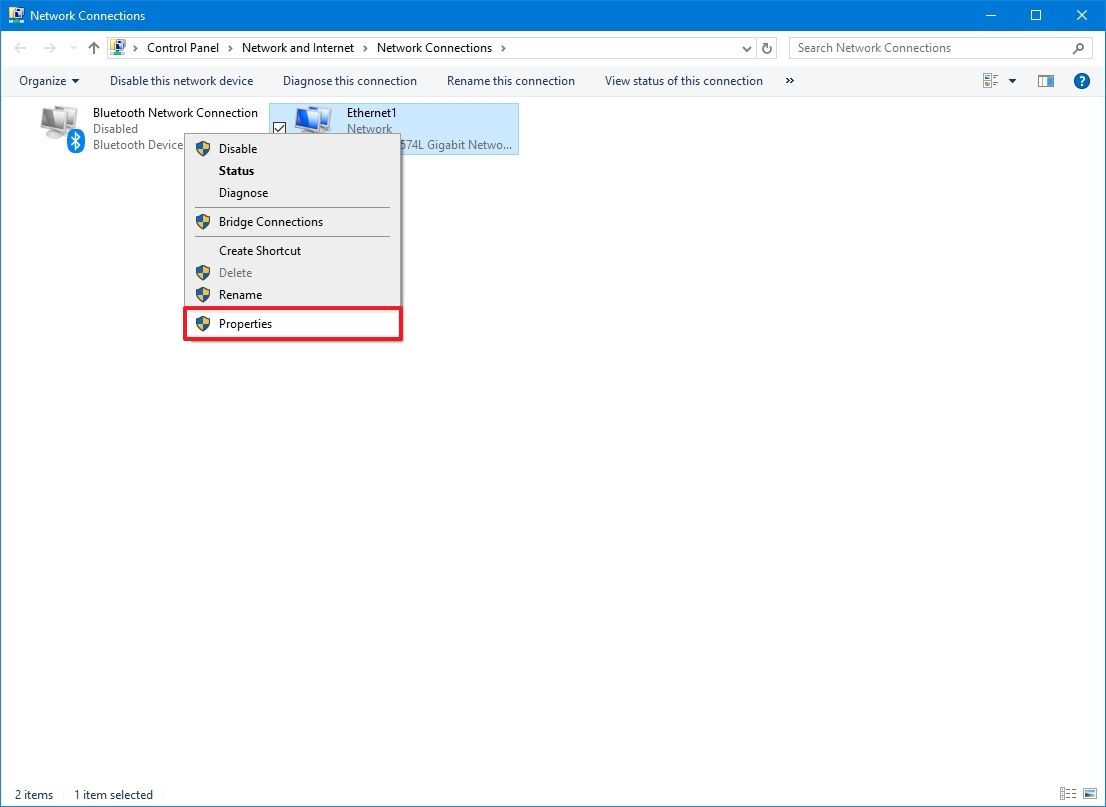Select Properties from the context menu

247,323
